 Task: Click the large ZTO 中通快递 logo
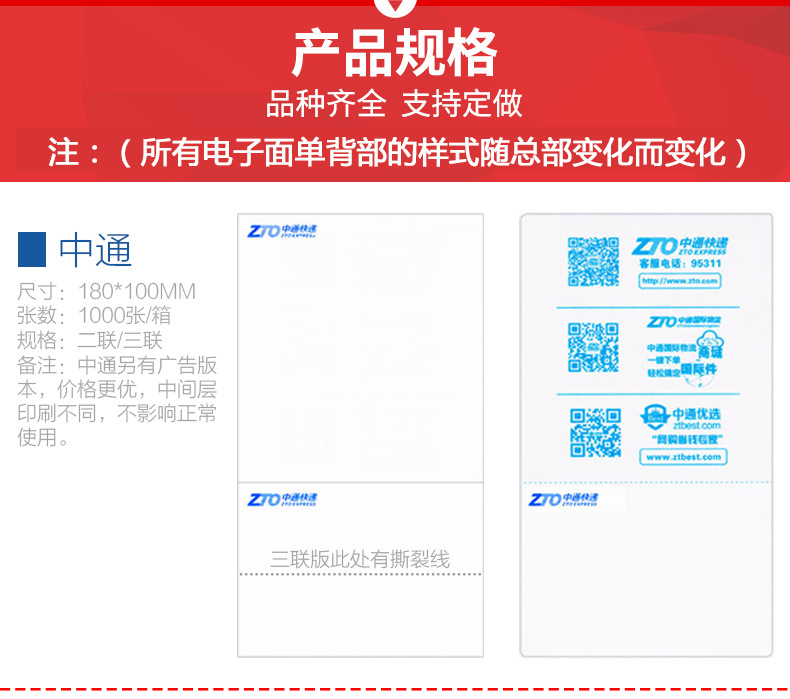[x=680, y=246]
